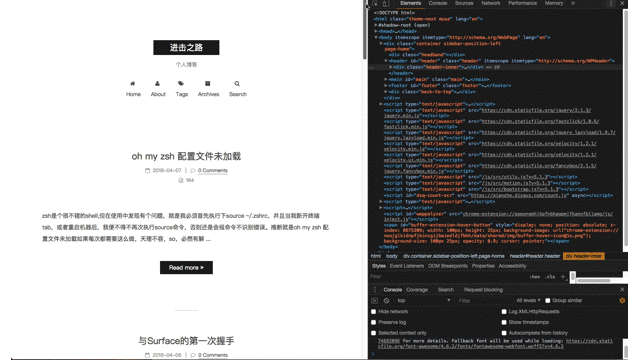Open the Sources tab
This screenshot has height=360, width=640.
tap(464, 3)
